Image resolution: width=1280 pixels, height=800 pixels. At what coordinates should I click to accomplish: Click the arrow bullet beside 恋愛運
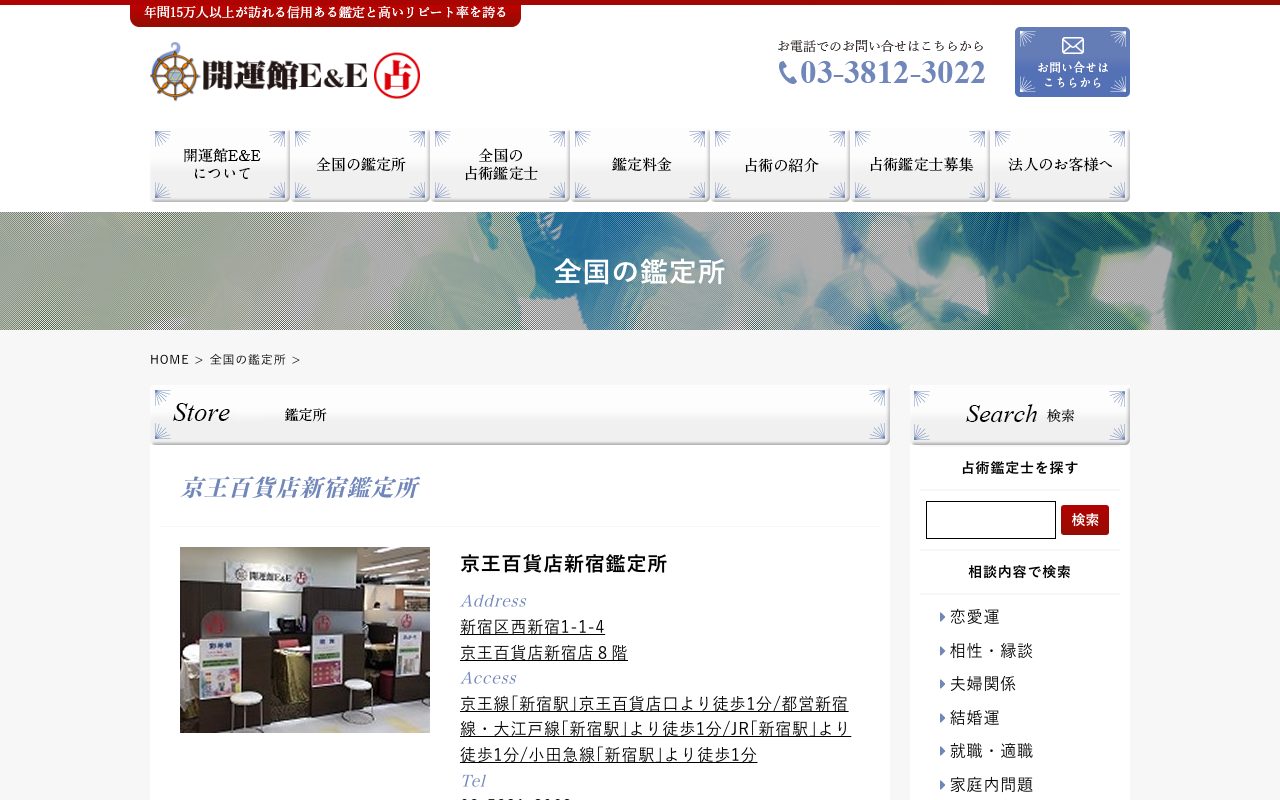coord(942,617)
